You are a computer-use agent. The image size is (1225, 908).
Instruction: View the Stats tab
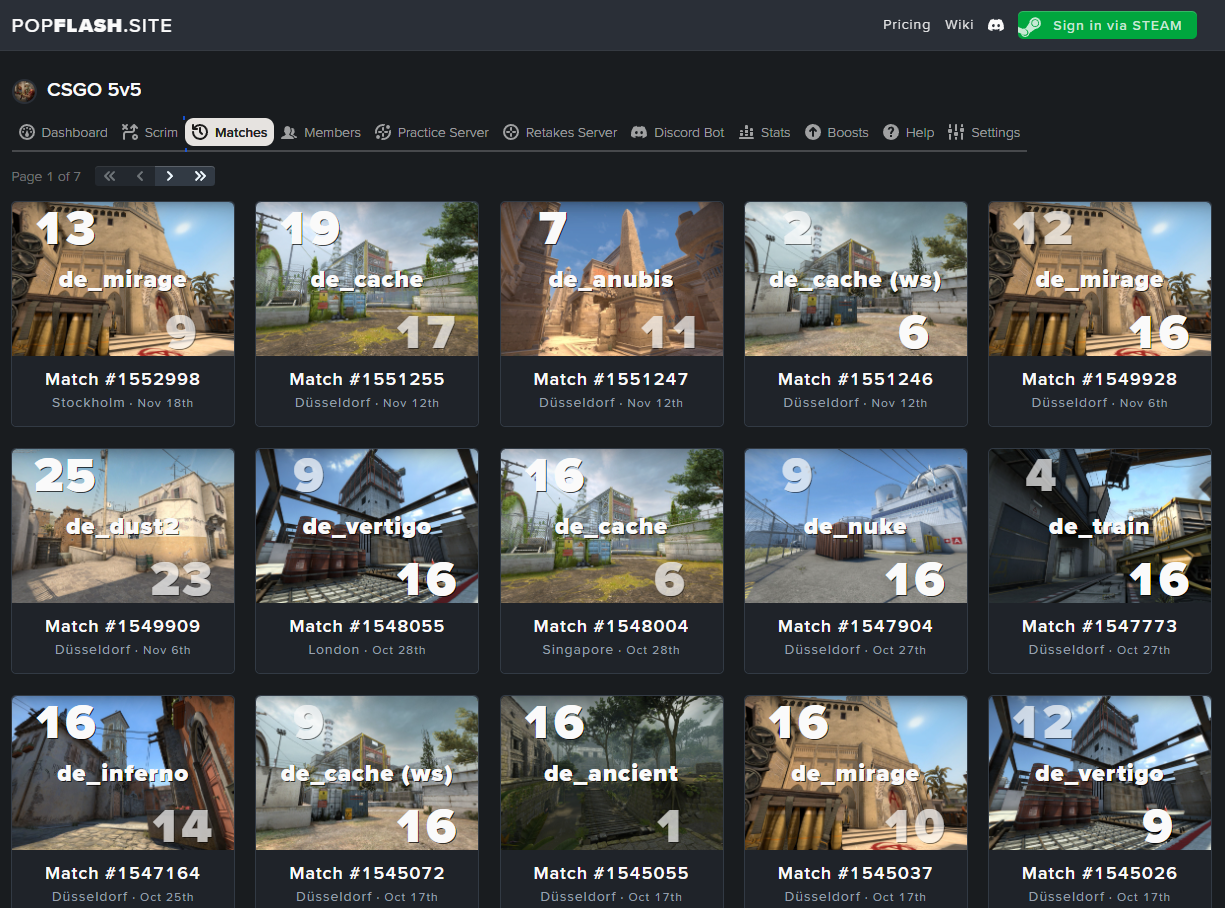click(764, 132)
